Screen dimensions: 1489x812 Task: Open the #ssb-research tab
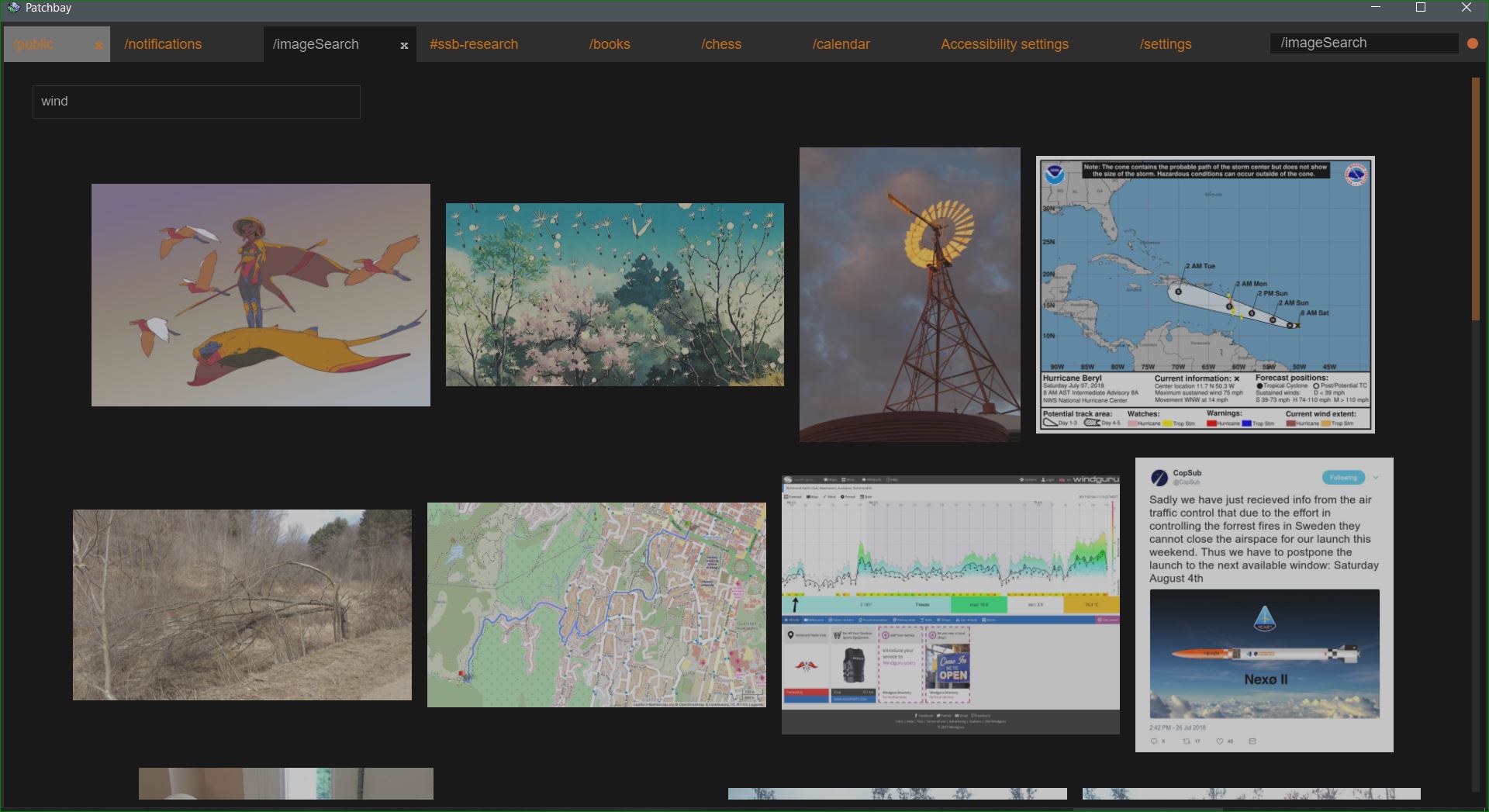point(474,44)
